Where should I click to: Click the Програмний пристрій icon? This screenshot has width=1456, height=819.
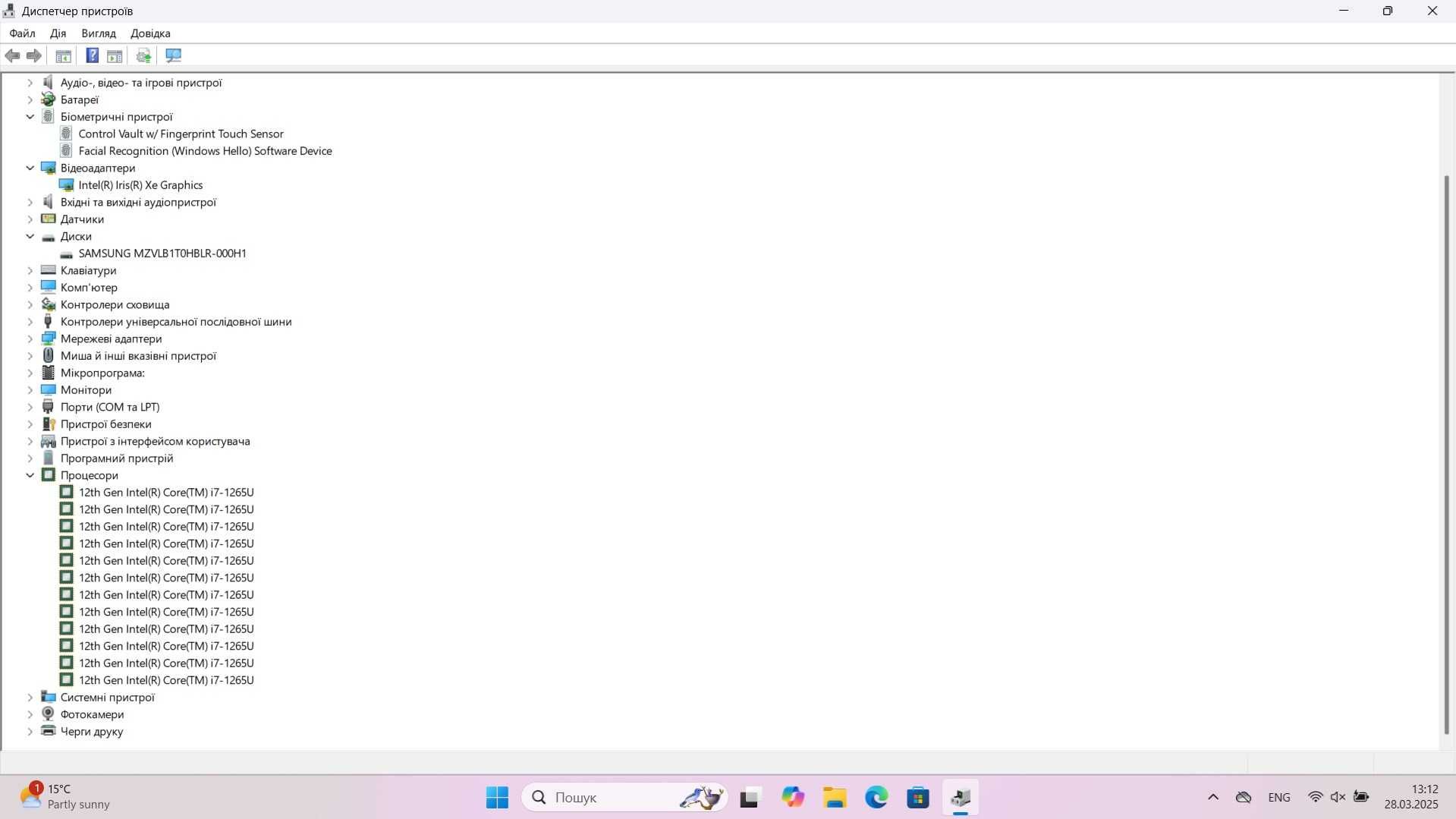click(x=49, y=458)
